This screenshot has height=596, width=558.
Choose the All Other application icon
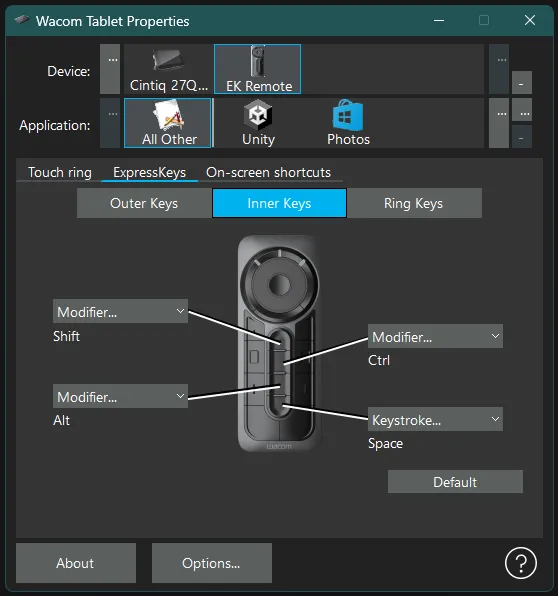pyautogui.click(x=168, y=123)
